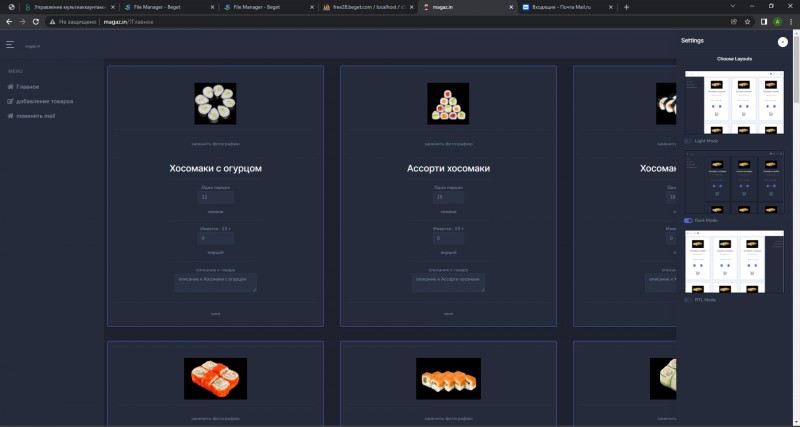800x427 pixels.
Task: Save the Ассорти хосомаки card
Action: point(448,314)
